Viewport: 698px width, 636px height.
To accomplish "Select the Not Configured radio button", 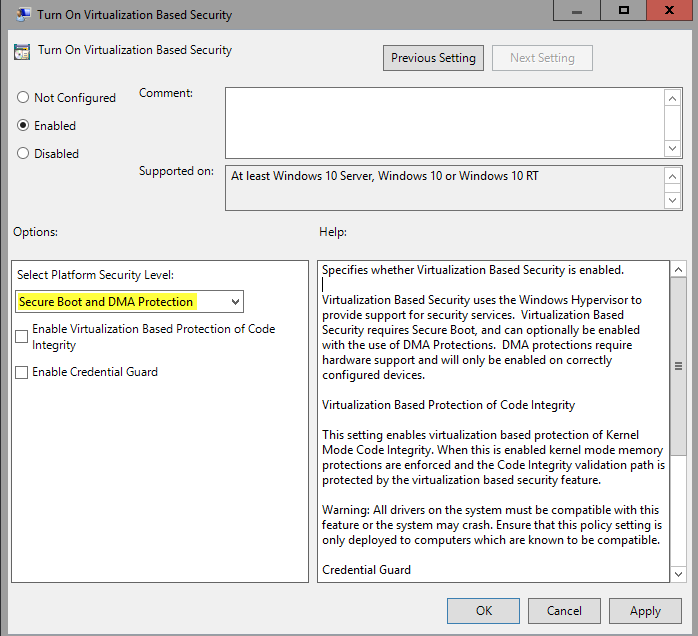I will (x=23, y=97).
